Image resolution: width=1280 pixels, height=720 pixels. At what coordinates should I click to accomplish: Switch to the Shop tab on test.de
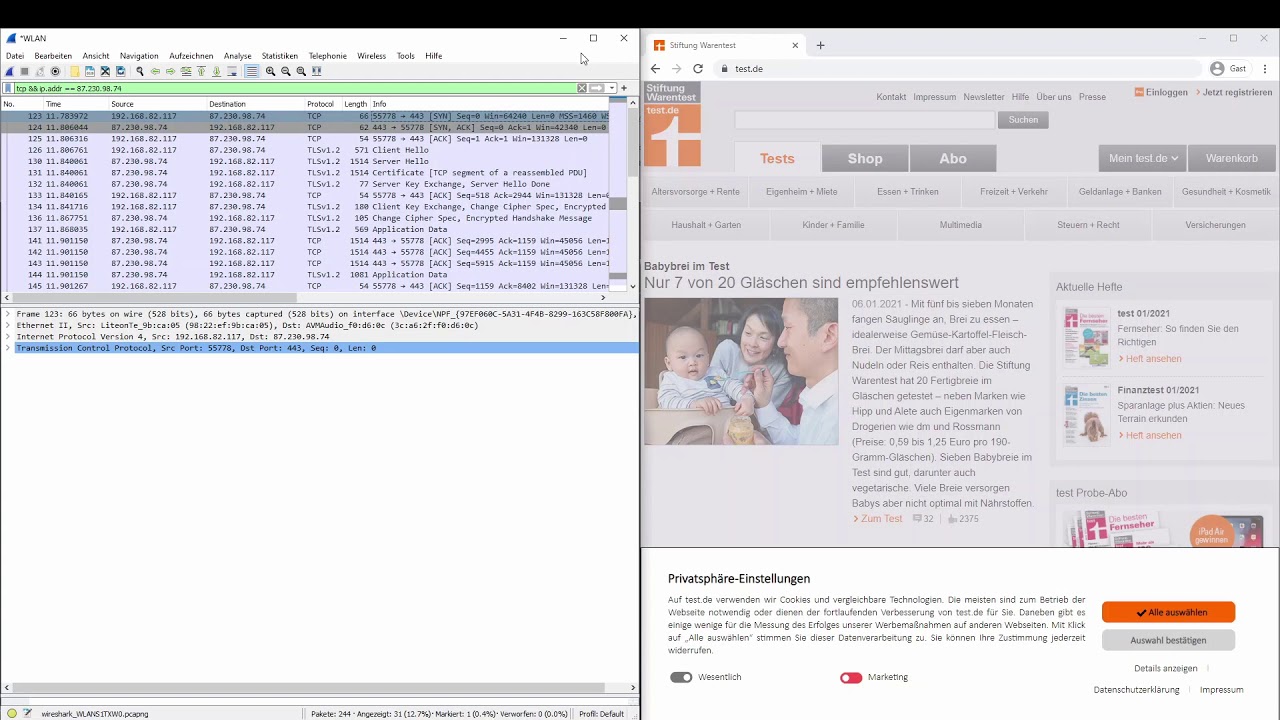coord(865,158)
